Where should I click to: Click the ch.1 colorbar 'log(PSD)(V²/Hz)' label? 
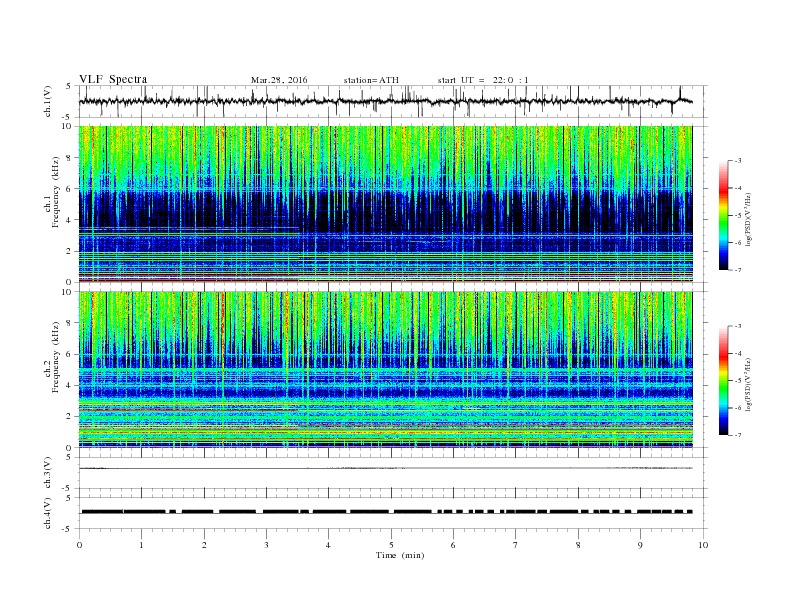(x=748, y=219)
